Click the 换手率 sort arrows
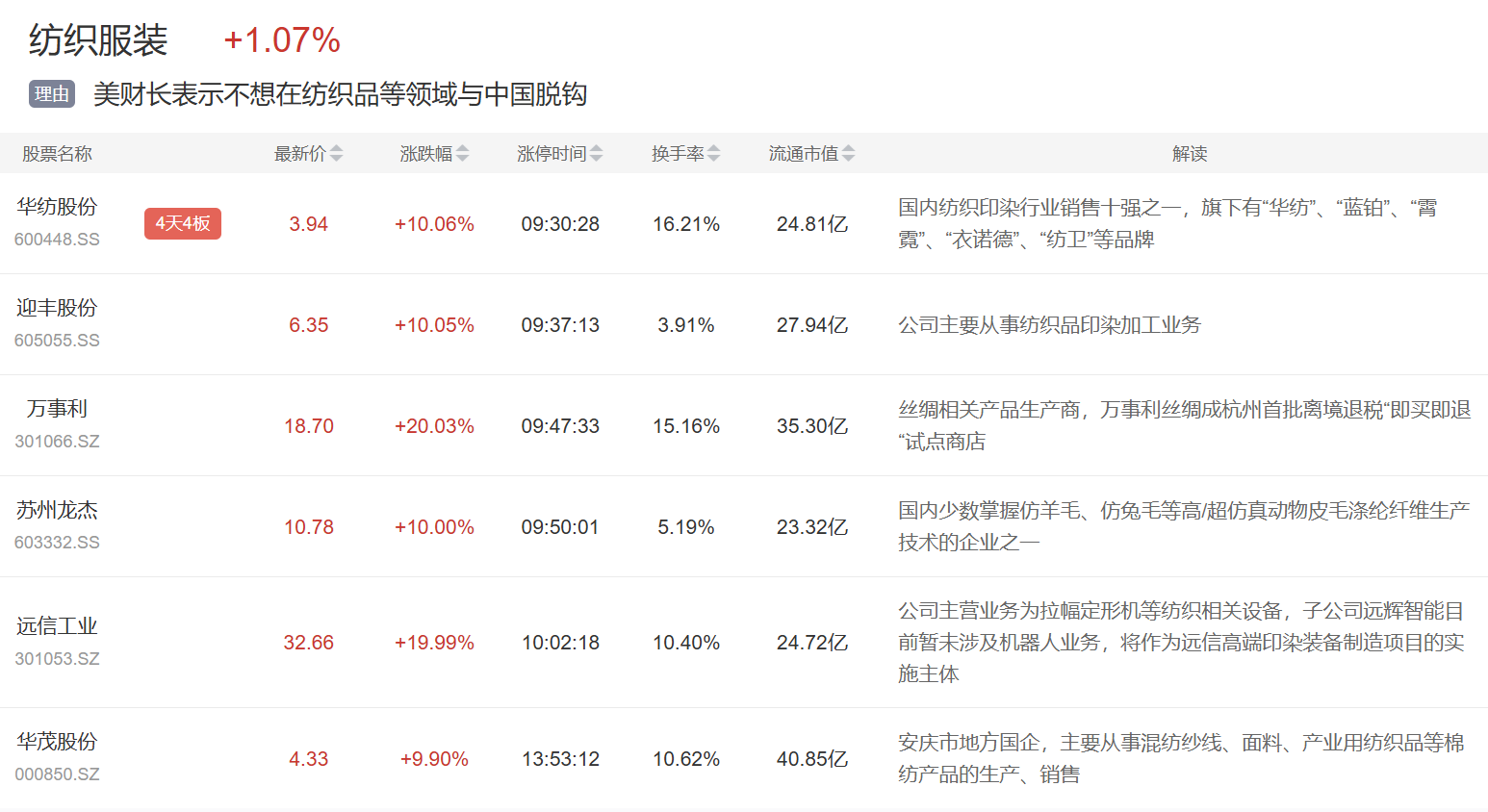 (714, 154)
